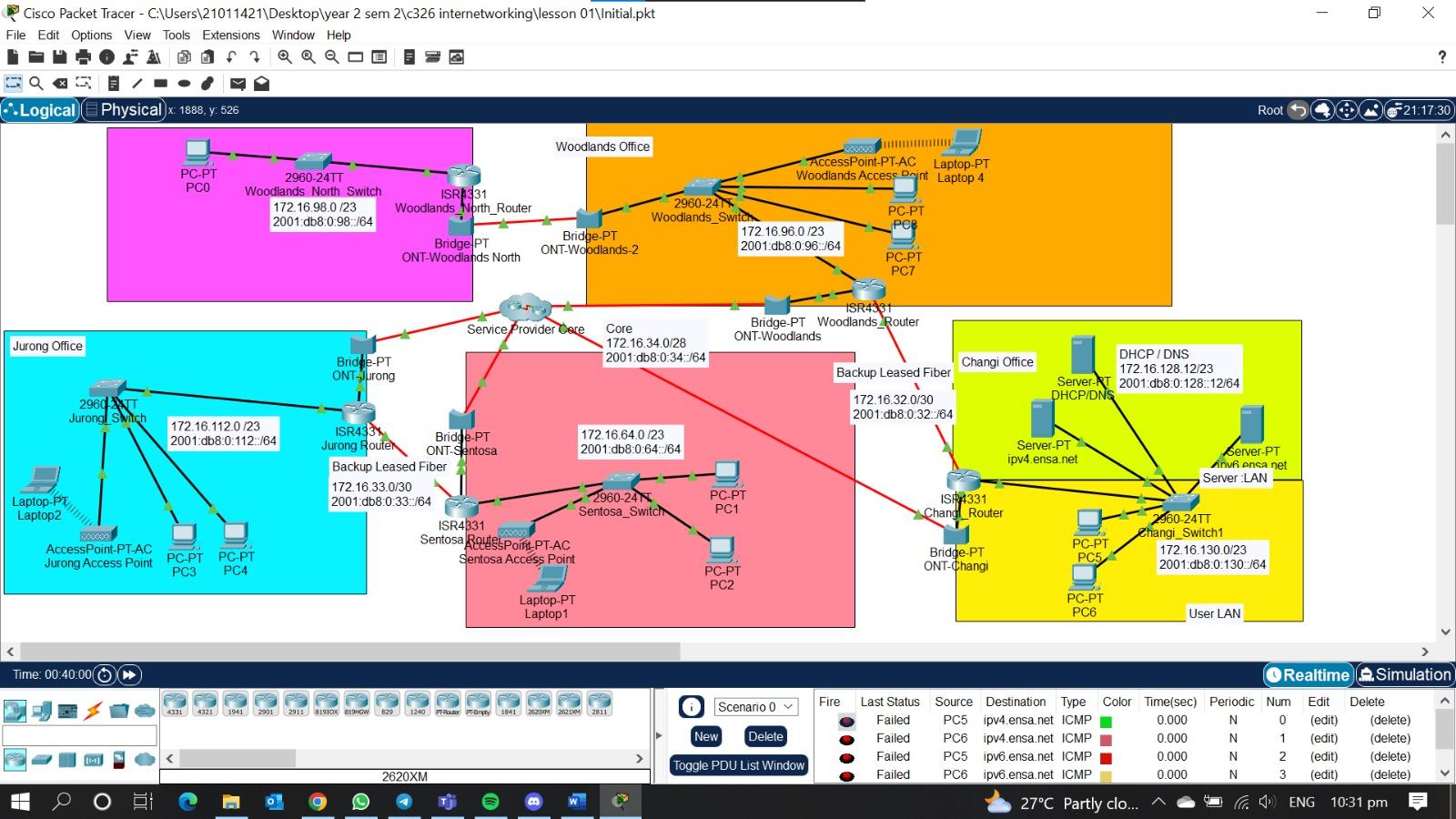Show hidden icons in system tray
The height and width of the screenshot is (819, 1456).
[1159, 803]
